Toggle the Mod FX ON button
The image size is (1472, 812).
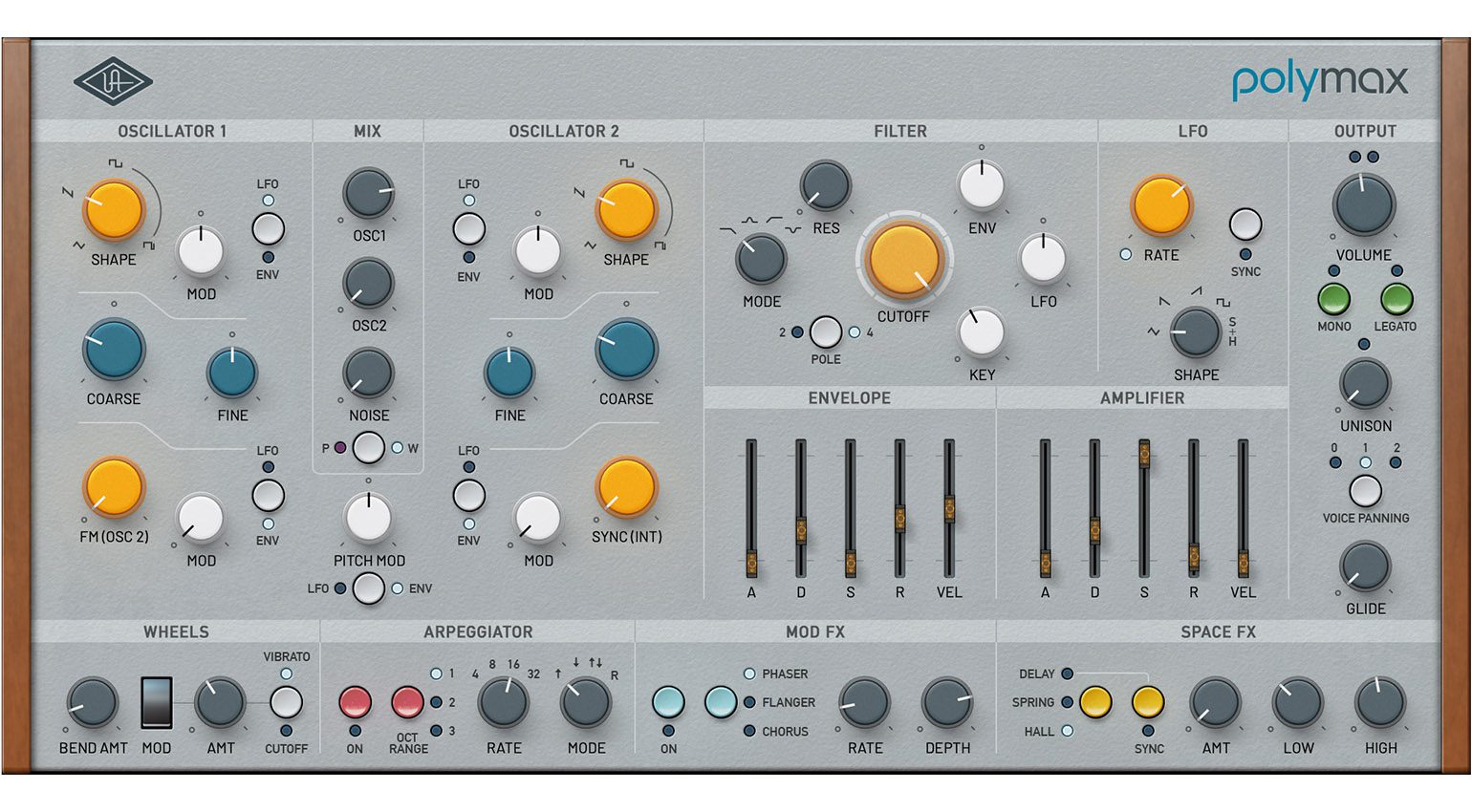668,703
